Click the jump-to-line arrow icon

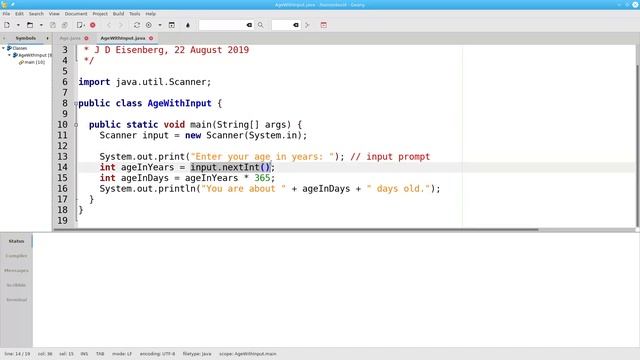307,25
